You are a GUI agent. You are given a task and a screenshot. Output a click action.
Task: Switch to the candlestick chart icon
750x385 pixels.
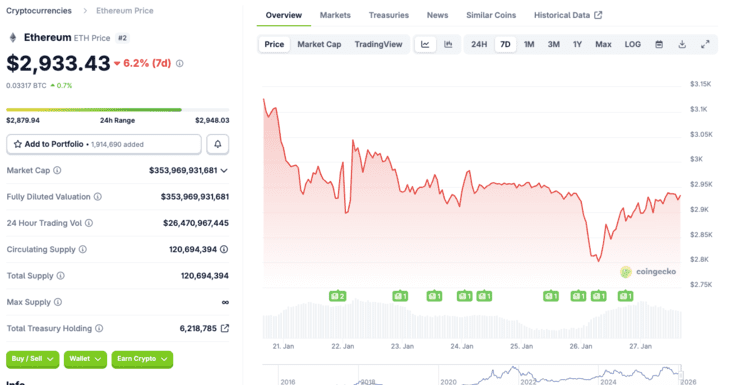[448, 44]
